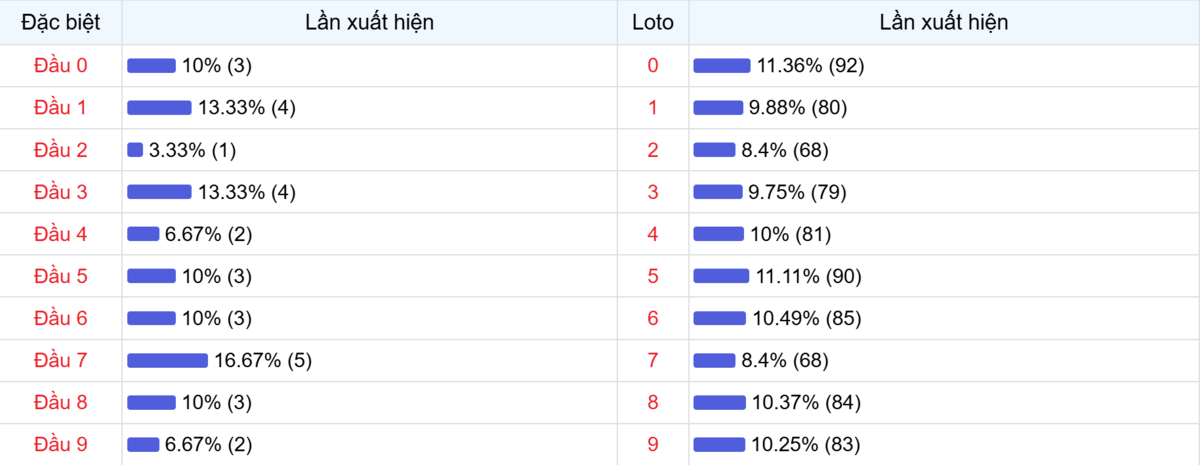Click the 3.33% (1) progress bar

point(135,150)
